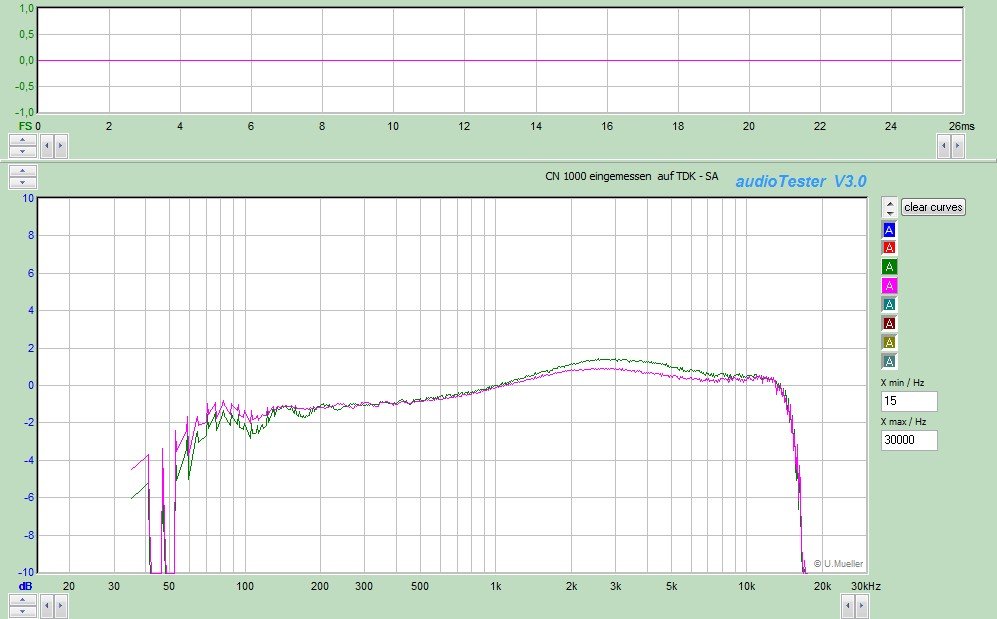Click the spinner left of clear curves
The image size is (997, 619).
(889, 207)
